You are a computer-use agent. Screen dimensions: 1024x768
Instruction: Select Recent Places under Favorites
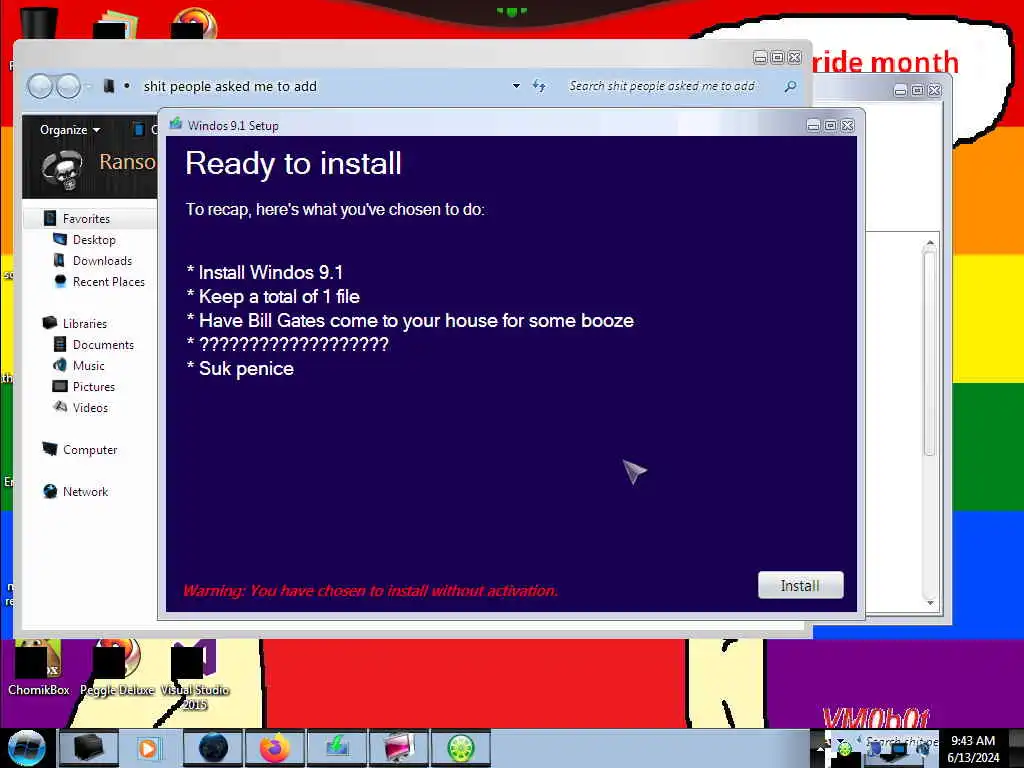[x=109, y=281]
